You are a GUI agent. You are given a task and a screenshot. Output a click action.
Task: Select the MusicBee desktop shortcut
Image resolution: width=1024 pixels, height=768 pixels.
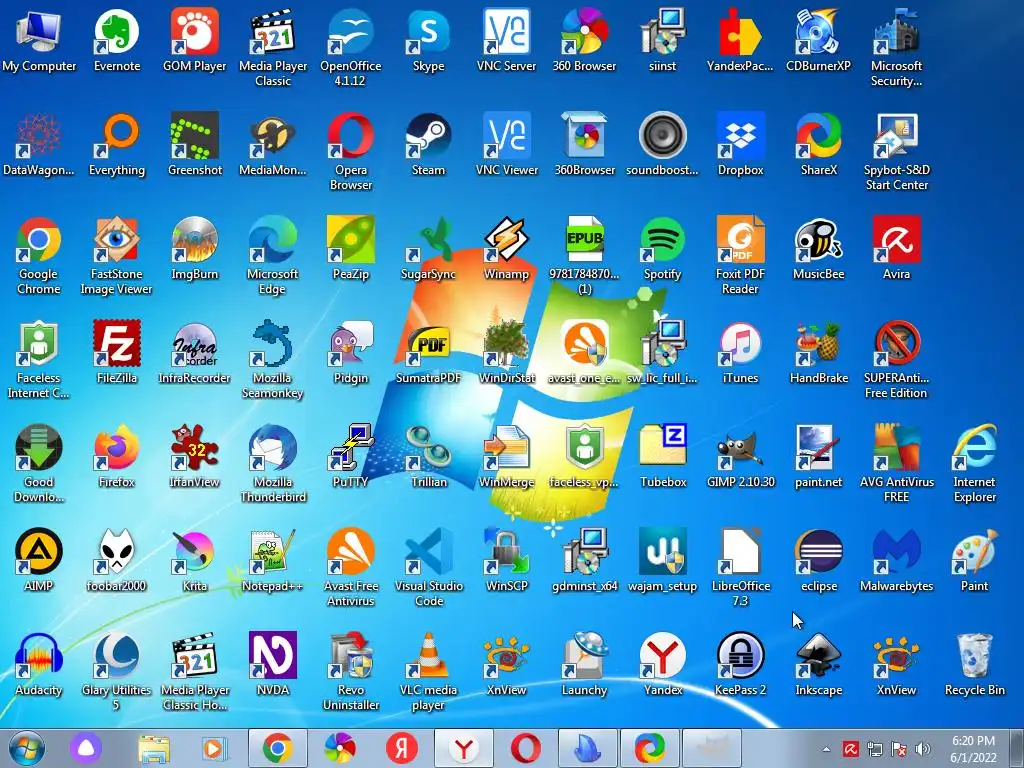tap(818, 248)
